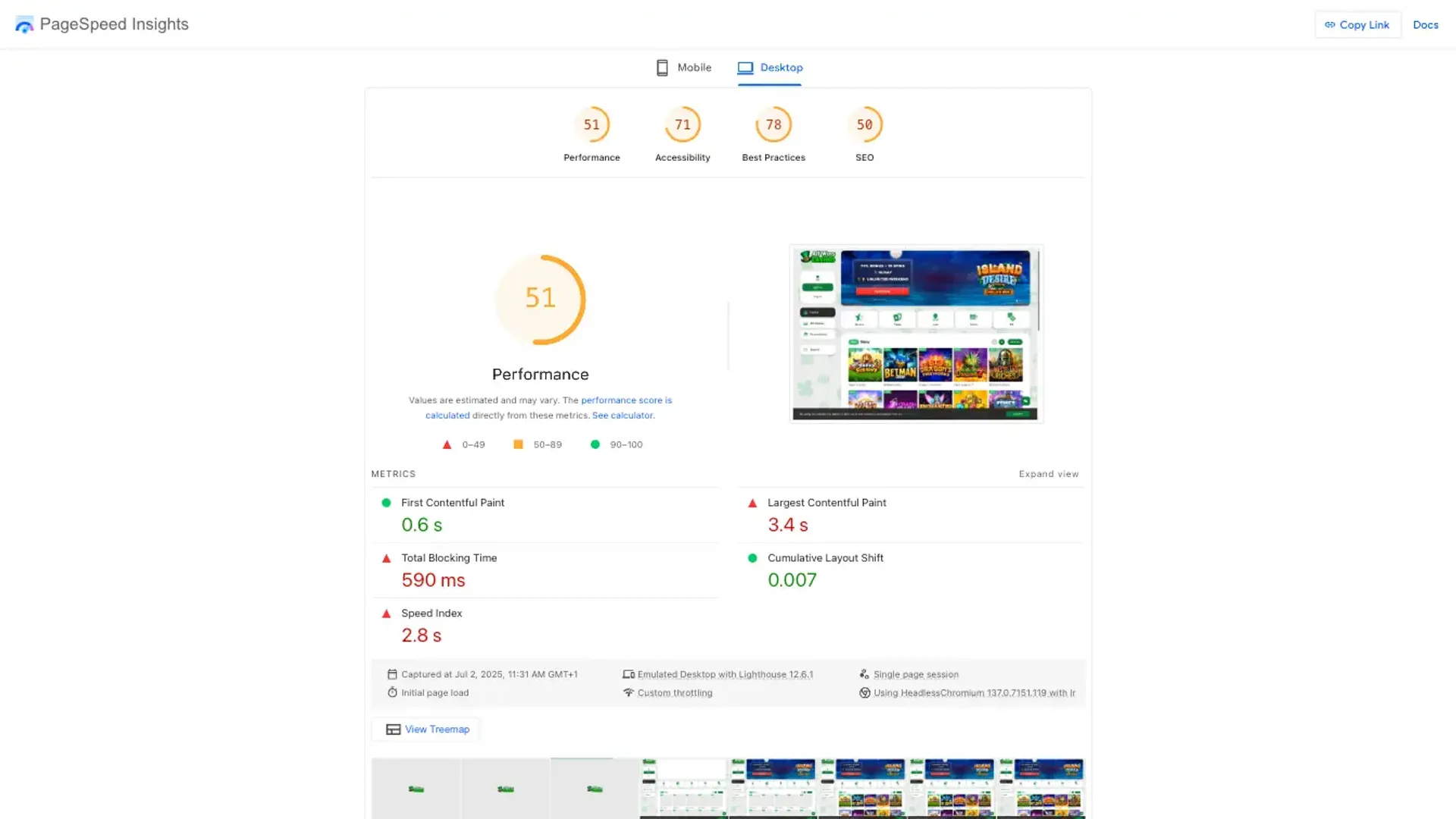Viewport: 1456px width, 819px height.
Task: Click green dot beside Cumulative Layout Shift
Action: coord(752,558)
